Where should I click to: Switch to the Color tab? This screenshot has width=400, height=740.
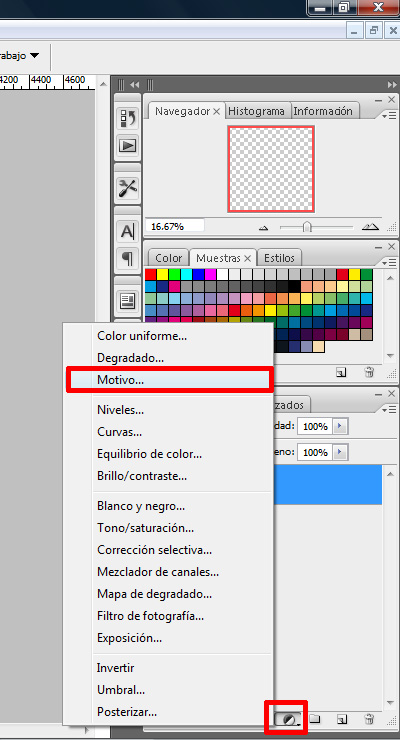[x=169, y=258]
